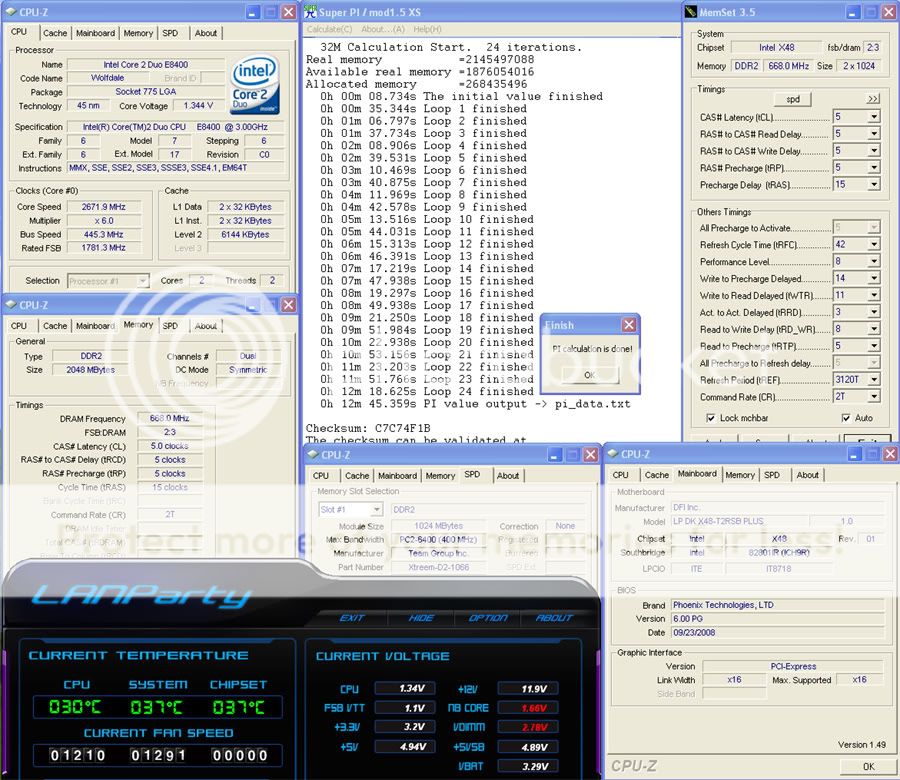Open the Read to Write Delay dropdown

coord(874,329)
